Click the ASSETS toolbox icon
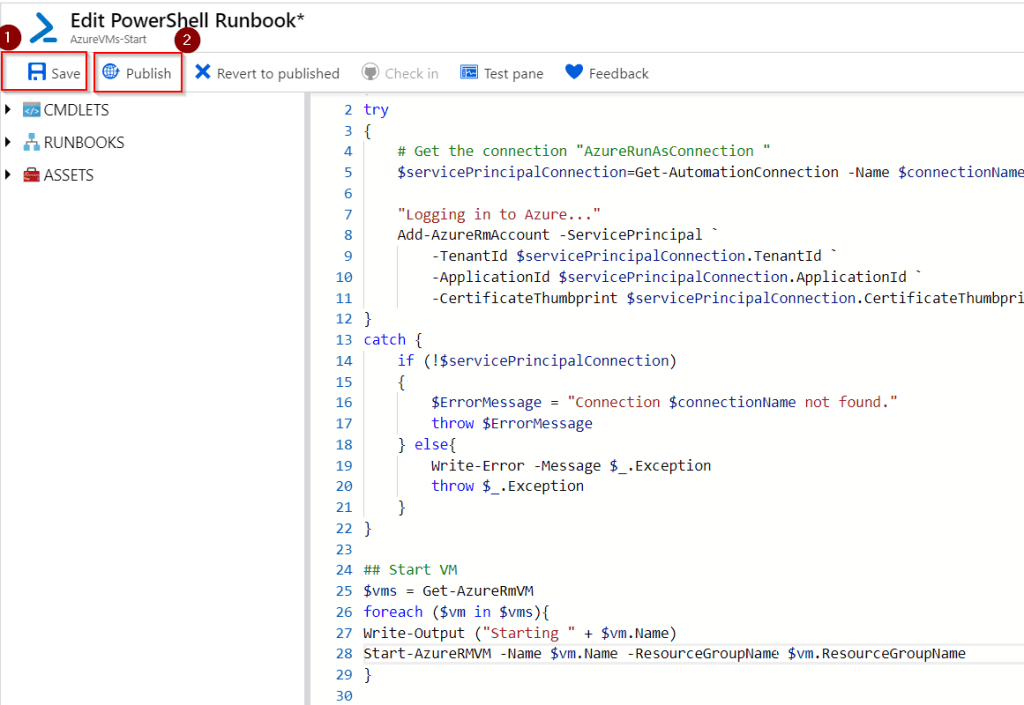Image resolution: width=1024 pixels, height=705 pixels. 31,175
